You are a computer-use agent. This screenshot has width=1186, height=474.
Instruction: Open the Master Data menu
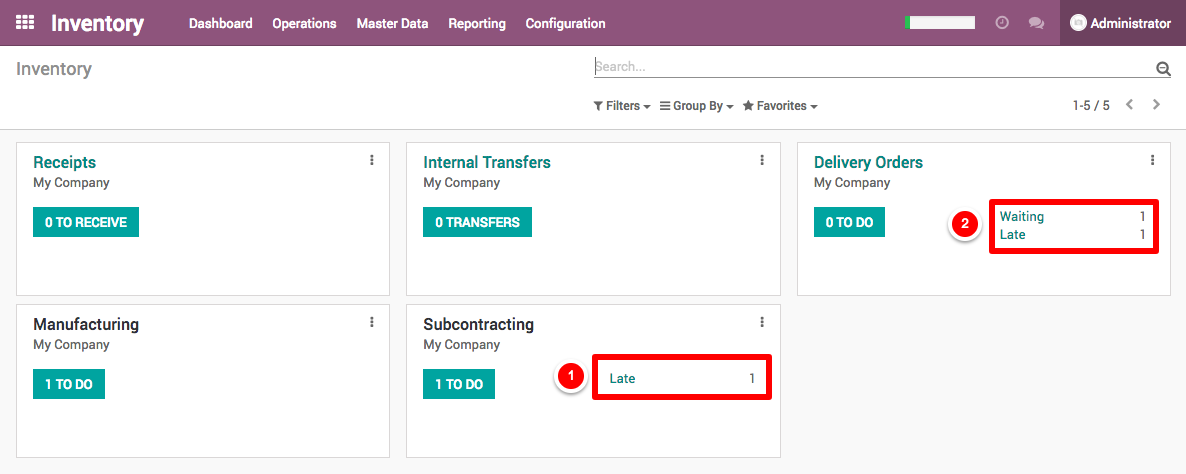tap(392, 23)
